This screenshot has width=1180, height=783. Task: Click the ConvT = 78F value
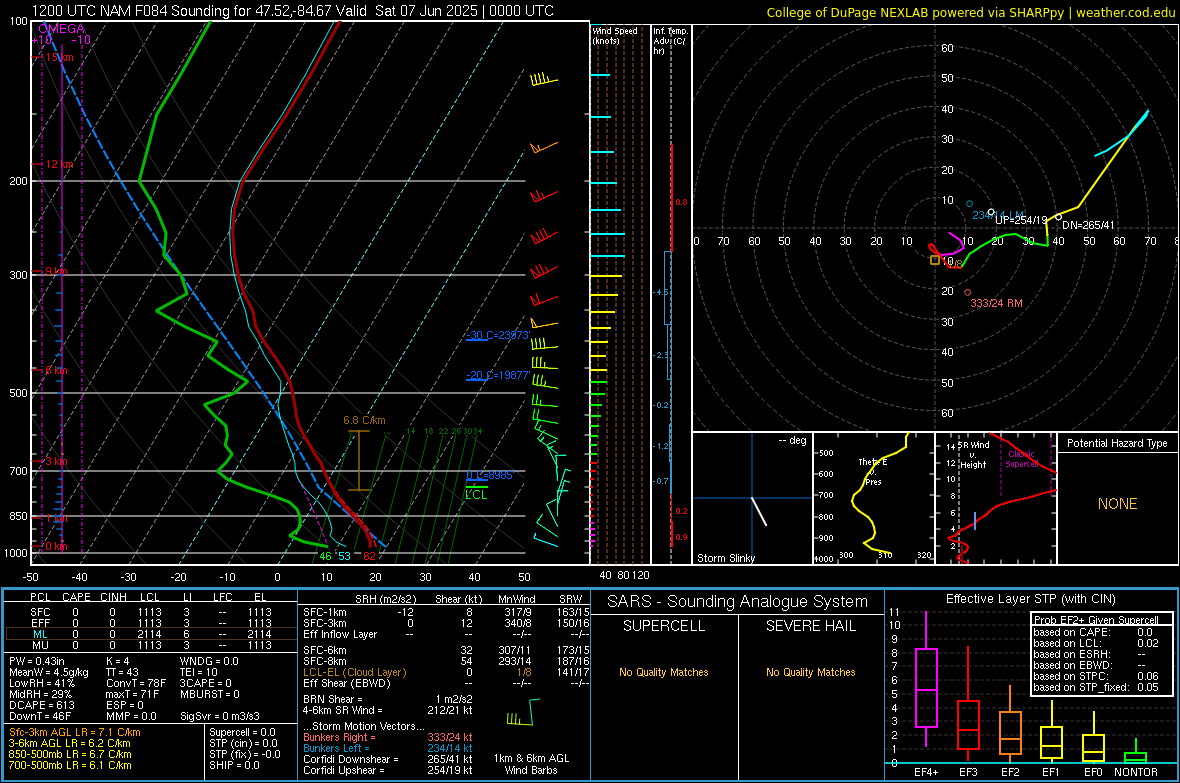point(136,684)
